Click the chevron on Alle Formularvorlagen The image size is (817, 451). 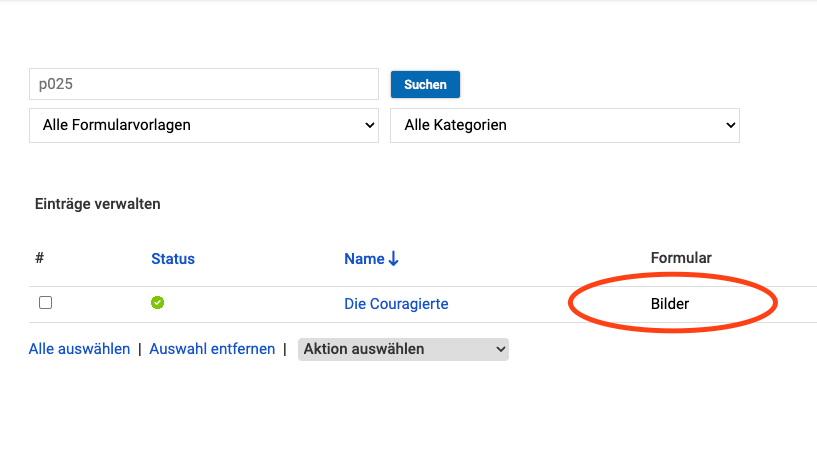[368, 126]
